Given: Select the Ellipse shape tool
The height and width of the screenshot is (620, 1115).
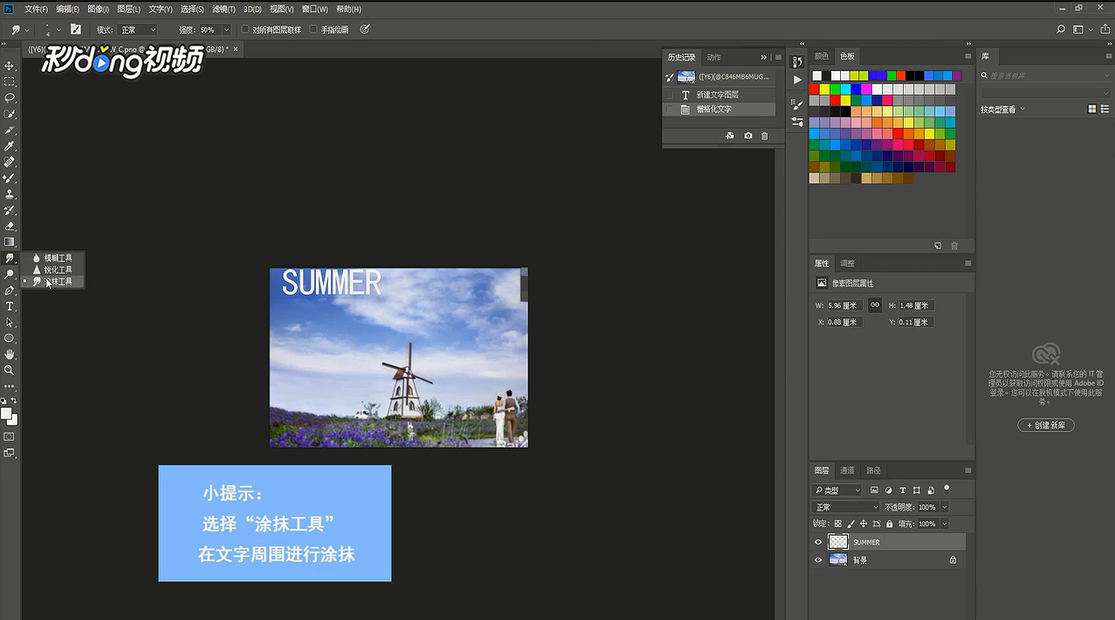Looking at the screenshot, I should tap(9, 338).
